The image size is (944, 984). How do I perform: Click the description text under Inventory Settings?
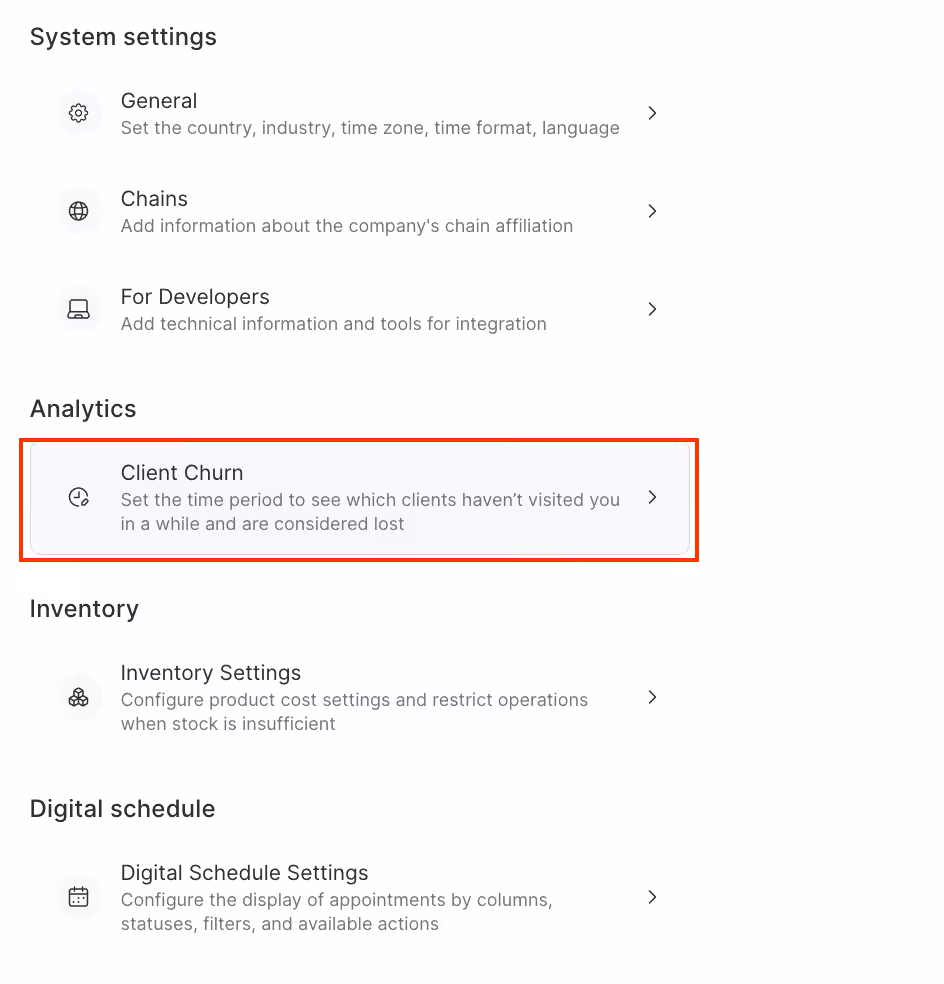click(354, 711)
